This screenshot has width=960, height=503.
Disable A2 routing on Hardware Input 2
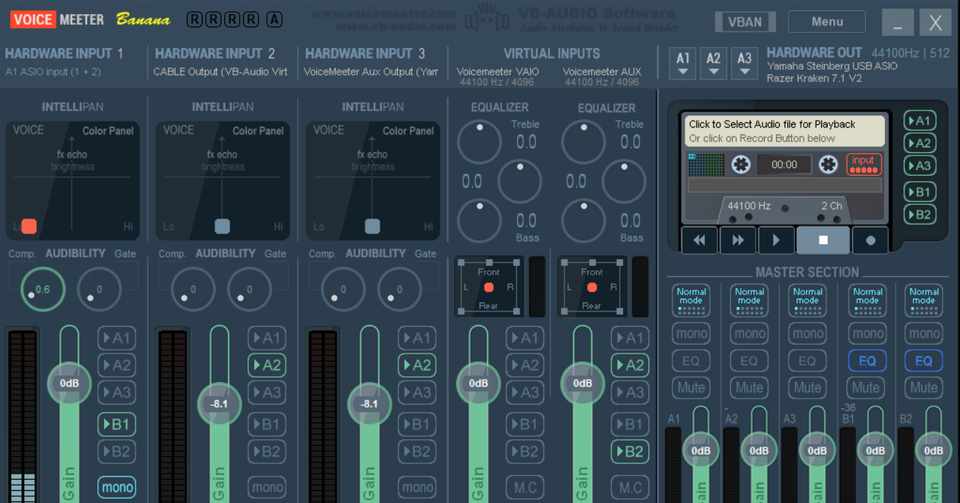click(x=267, y=365)
